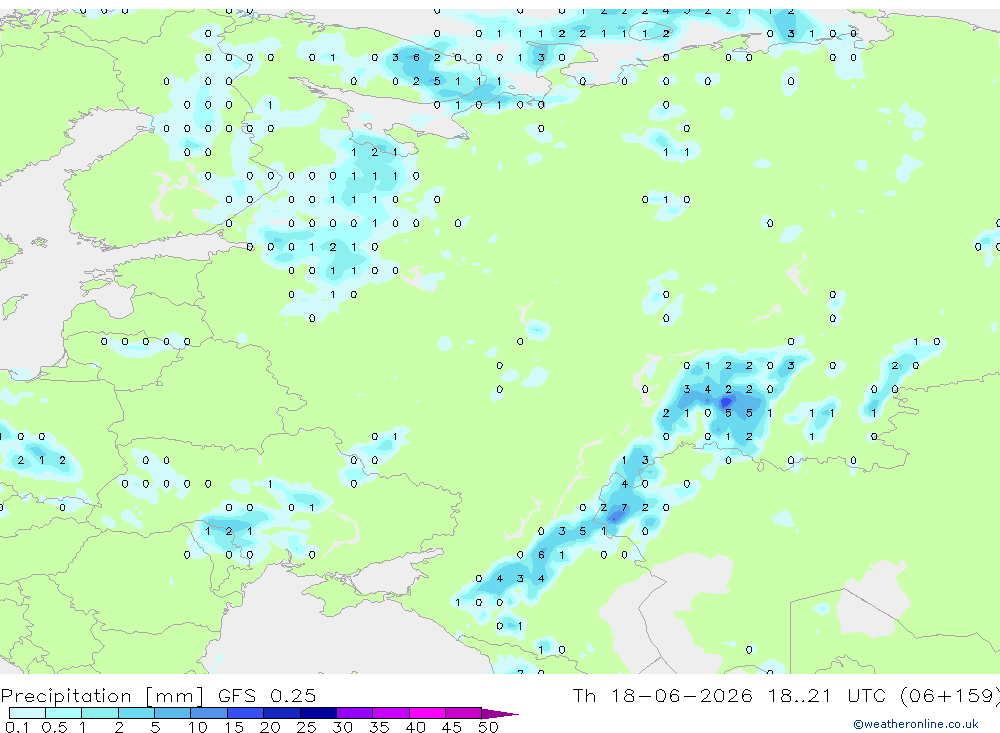
Task: Click the 5–10 mm legend swatch
Action: [x=173, y=713]
